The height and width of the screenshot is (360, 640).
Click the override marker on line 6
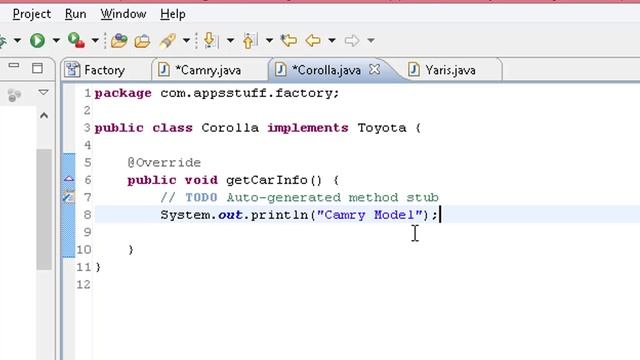point(69,179)
